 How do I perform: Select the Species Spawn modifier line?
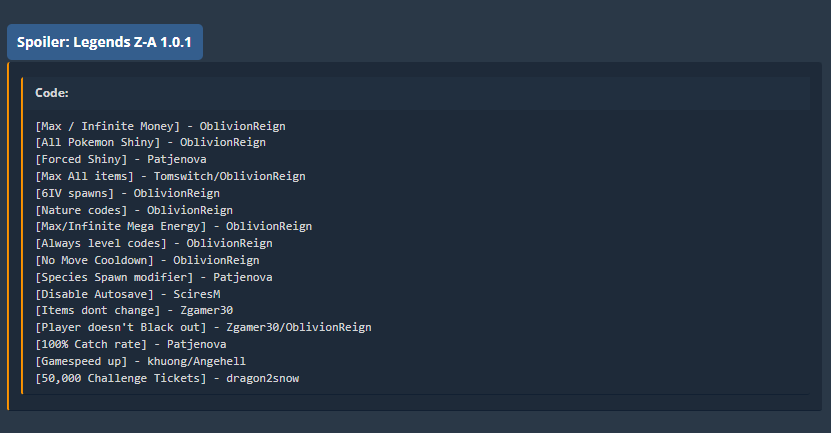point(154,277)
